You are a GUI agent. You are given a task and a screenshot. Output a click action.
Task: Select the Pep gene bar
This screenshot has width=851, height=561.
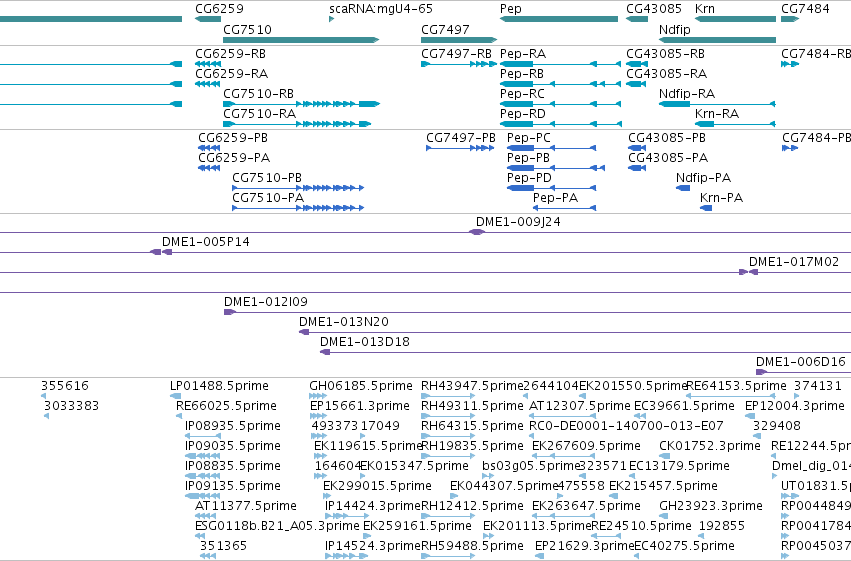(x=558, y=19)
